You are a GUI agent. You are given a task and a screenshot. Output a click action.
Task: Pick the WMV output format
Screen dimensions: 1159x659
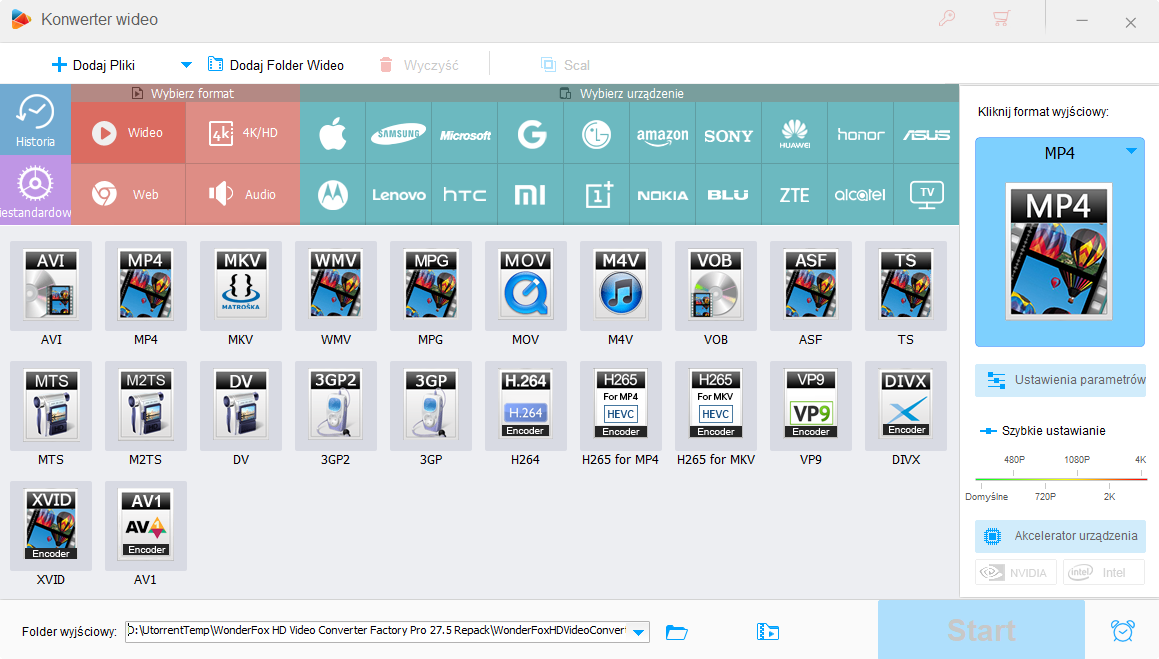336,285
